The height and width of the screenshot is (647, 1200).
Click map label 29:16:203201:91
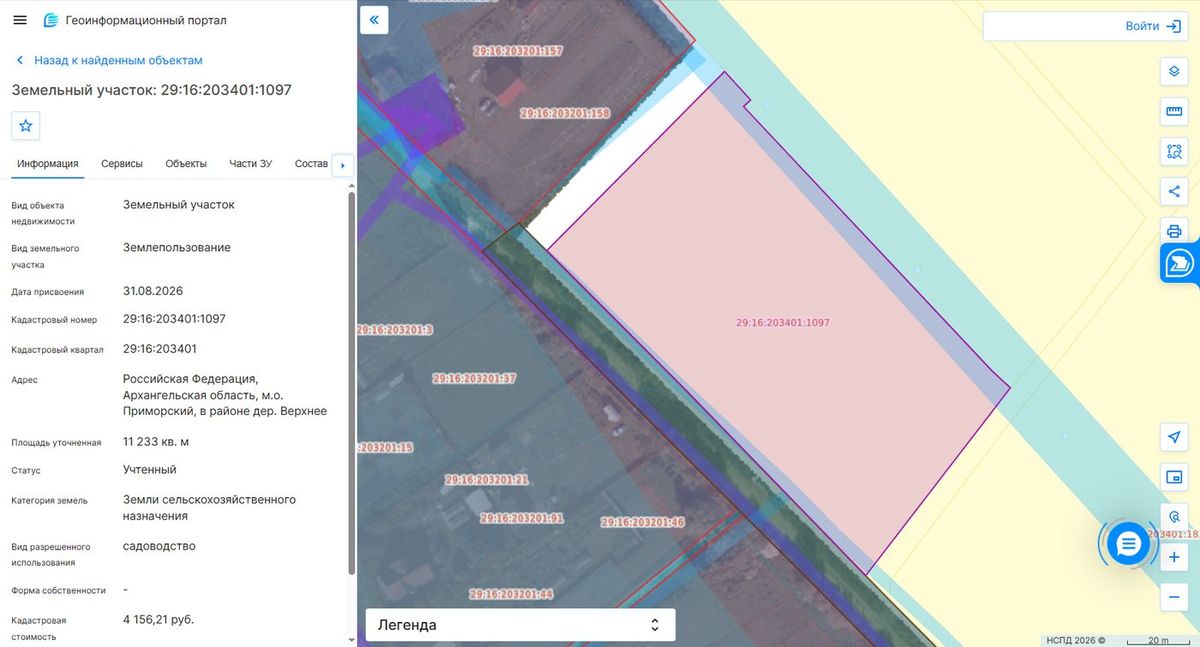coord(522,518)
